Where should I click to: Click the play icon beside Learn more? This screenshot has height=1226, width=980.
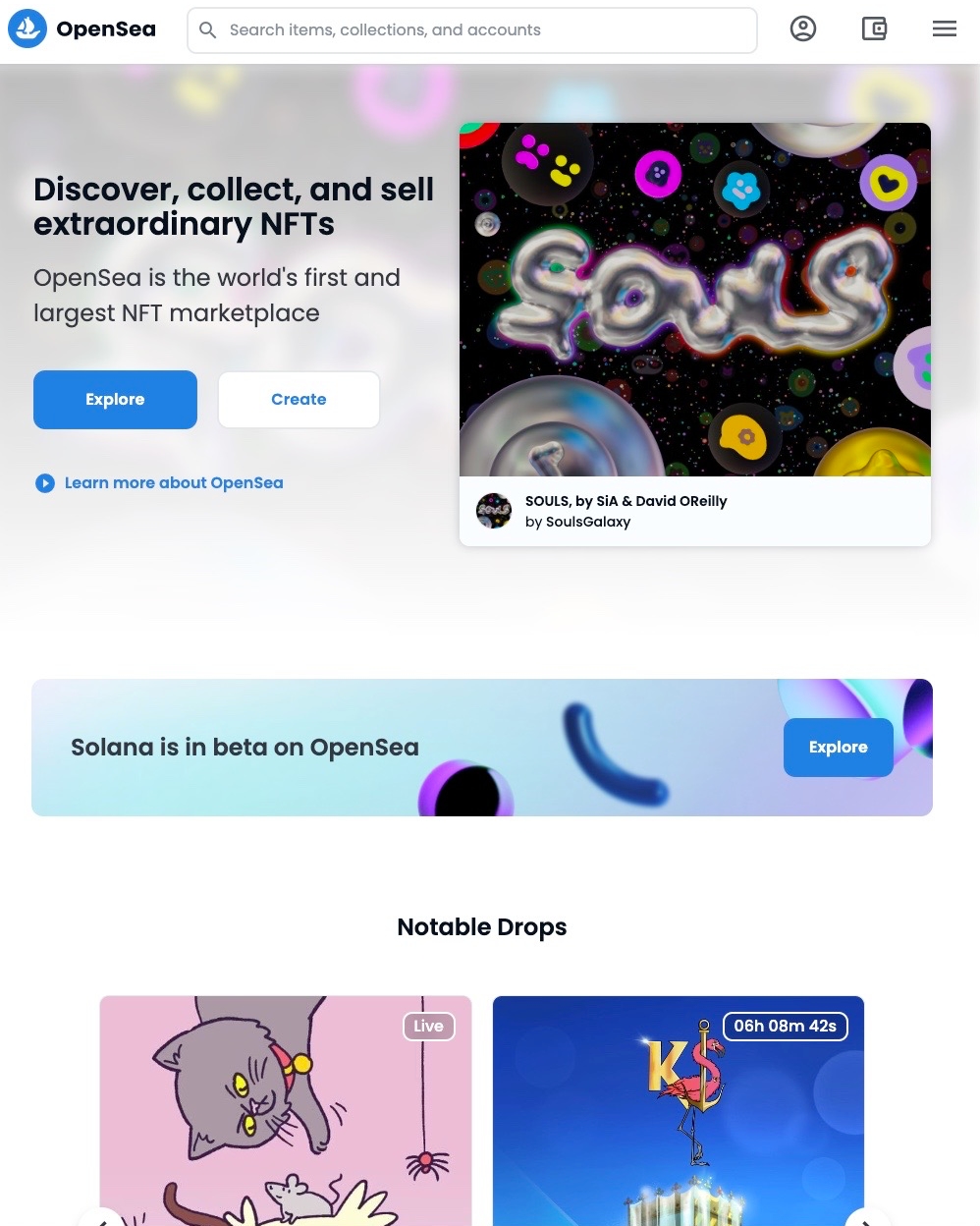pyautogui.click(x=45, y=483)
